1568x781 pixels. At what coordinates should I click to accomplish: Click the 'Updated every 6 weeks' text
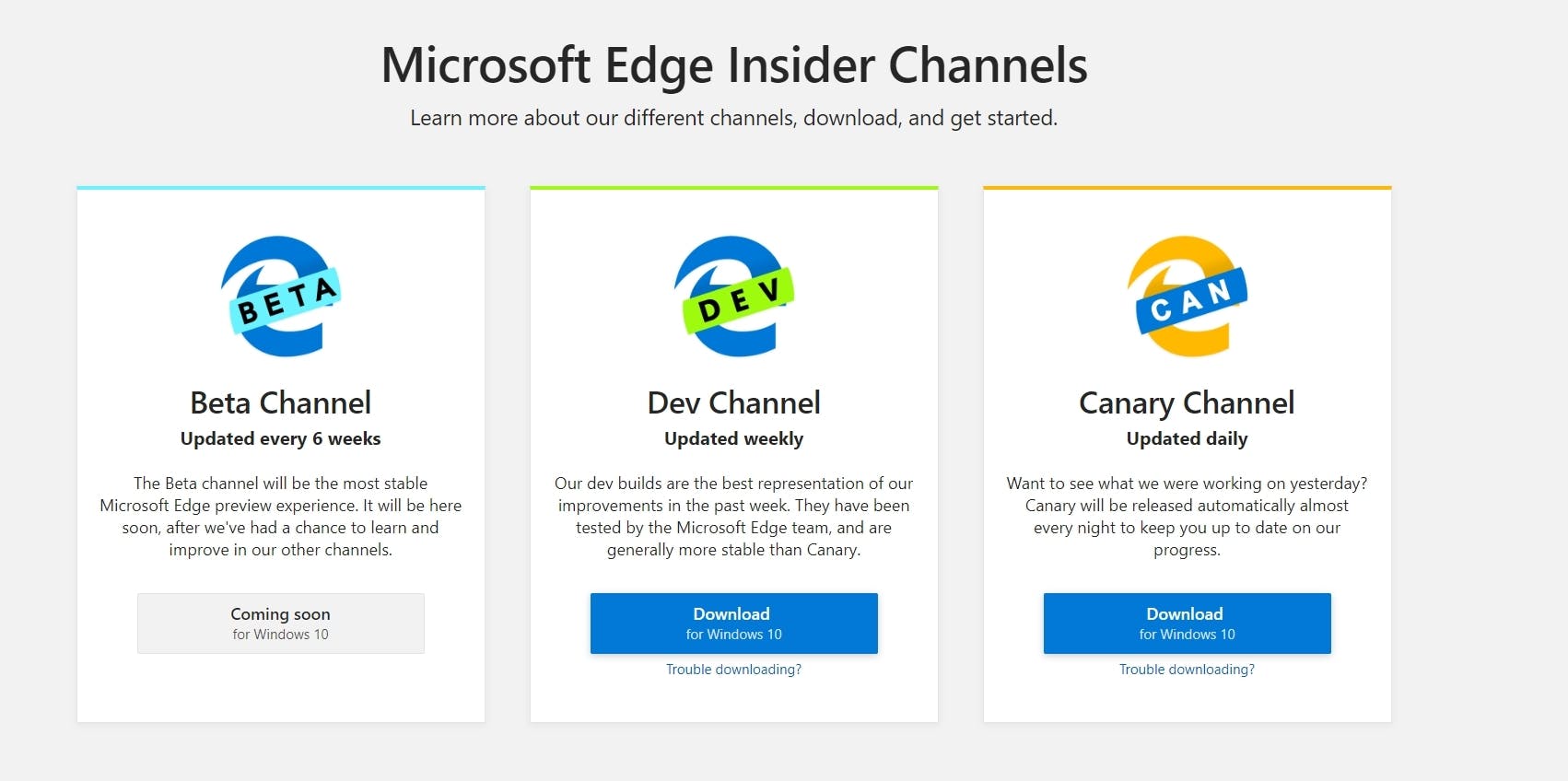pos(281,438)
